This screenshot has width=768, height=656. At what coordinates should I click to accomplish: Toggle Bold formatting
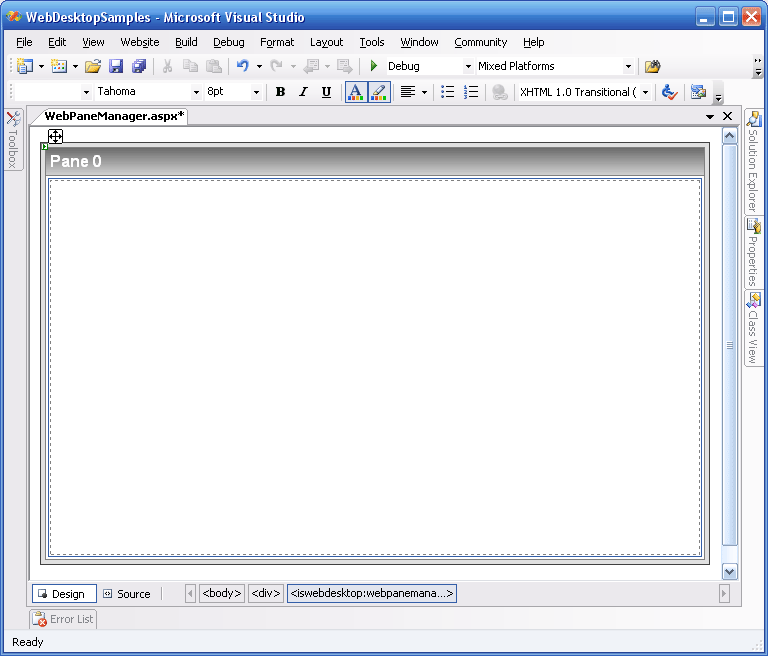click(280, 92)
